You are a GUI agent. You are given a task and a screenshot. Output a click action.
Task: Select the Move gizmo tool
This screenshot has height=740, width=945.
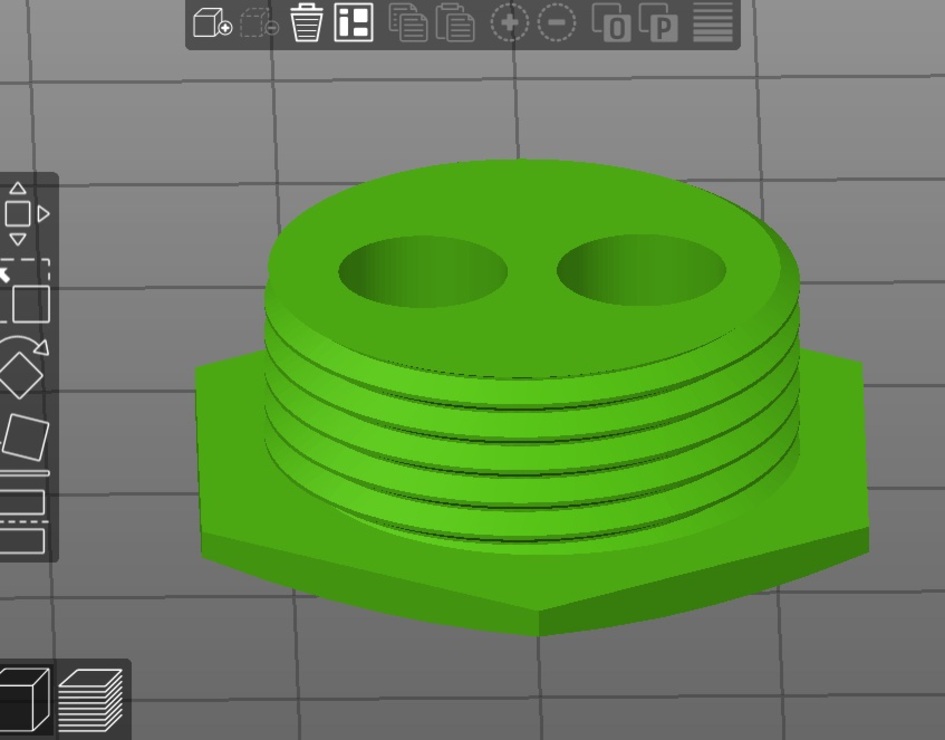(18, 214)
